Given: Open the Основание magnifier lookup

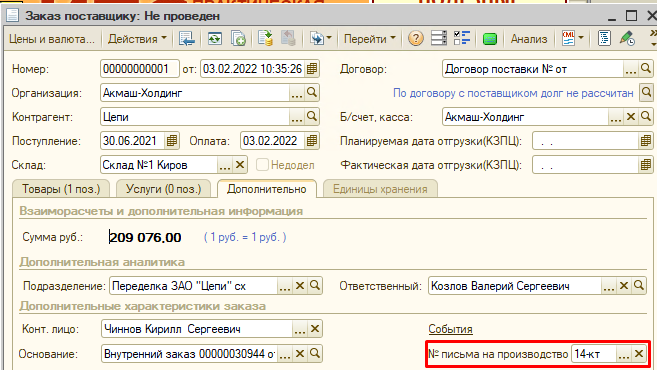Looking at the screenshot, I should [315, 354].
